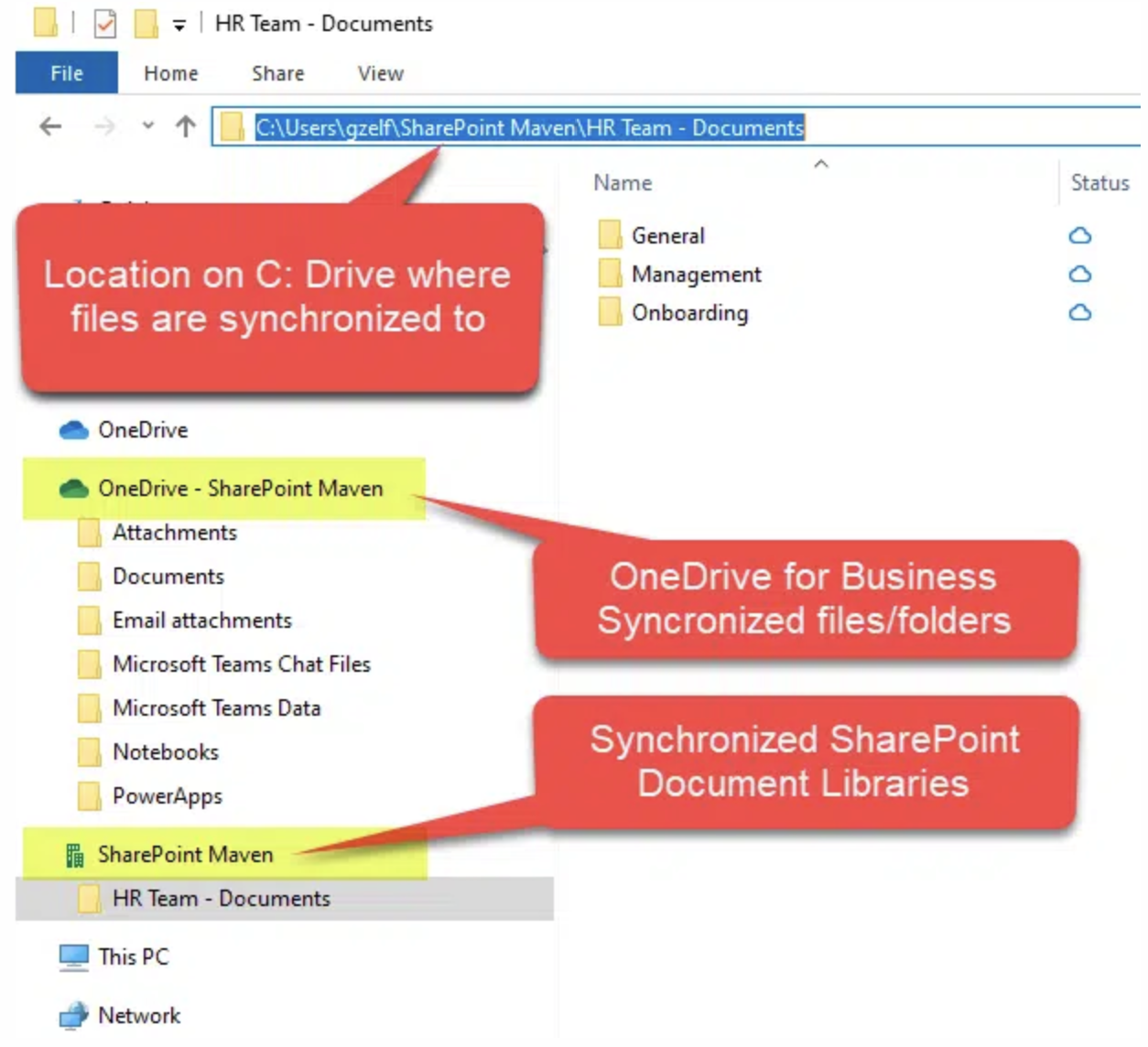This screenshot has height=1047, width=1148.
Task: Open the Notebooks folder in tree
Action: 165,752
